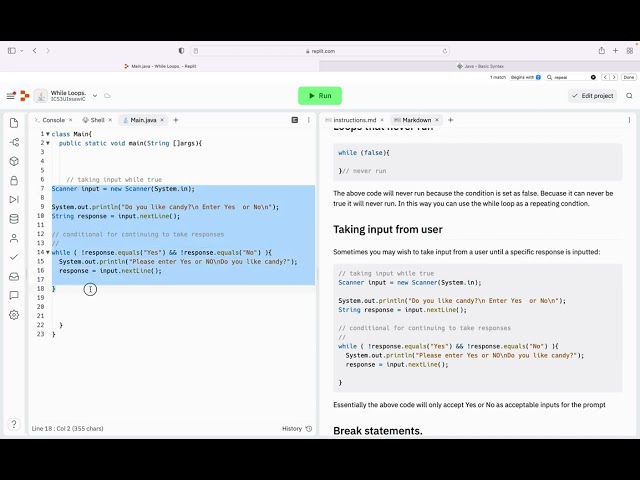Add new tab in right pane
This screenshot has width=640, height=480.
coord(451,120)
